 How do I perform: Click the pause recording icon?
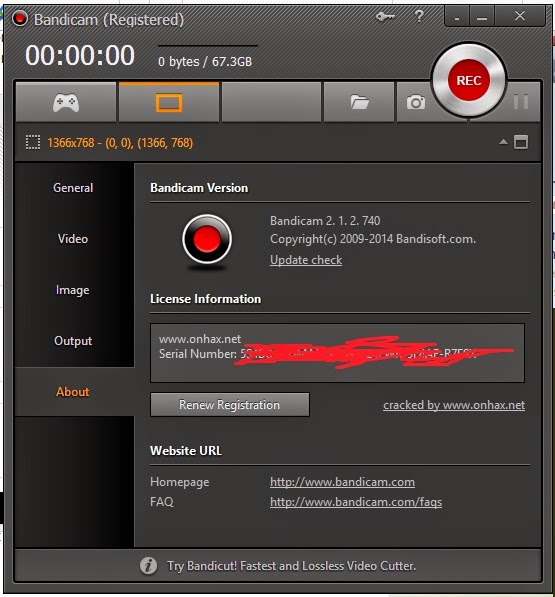[x=521, y=102]
